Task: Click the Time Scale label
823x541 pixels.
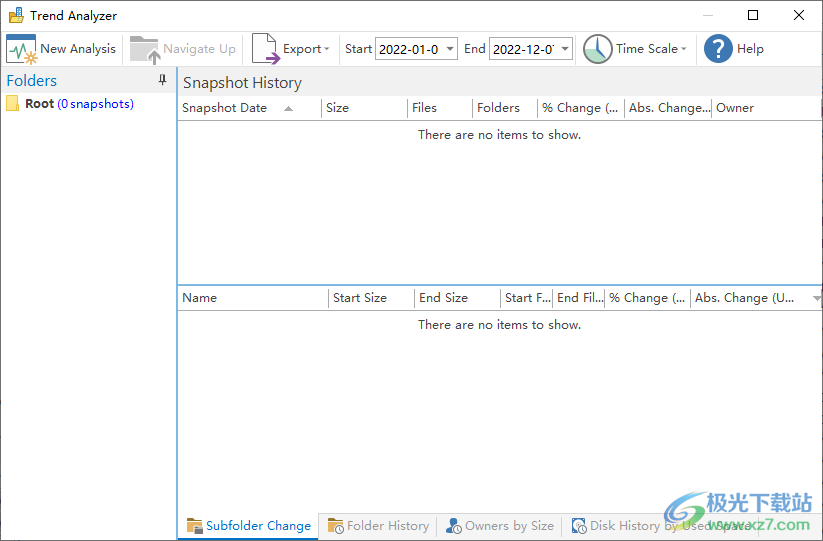Action: pyautogui.click(x=647, y=49)
